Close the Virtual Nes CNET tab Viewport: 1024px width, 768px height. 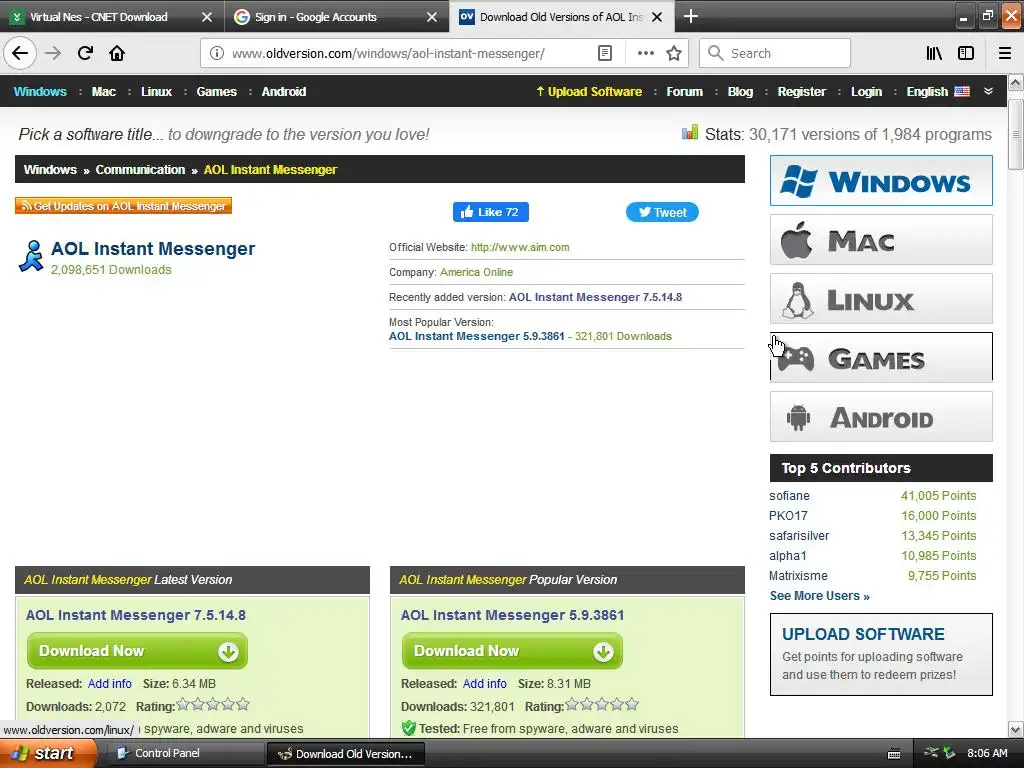pyautogui.click(x=206, y=17)
